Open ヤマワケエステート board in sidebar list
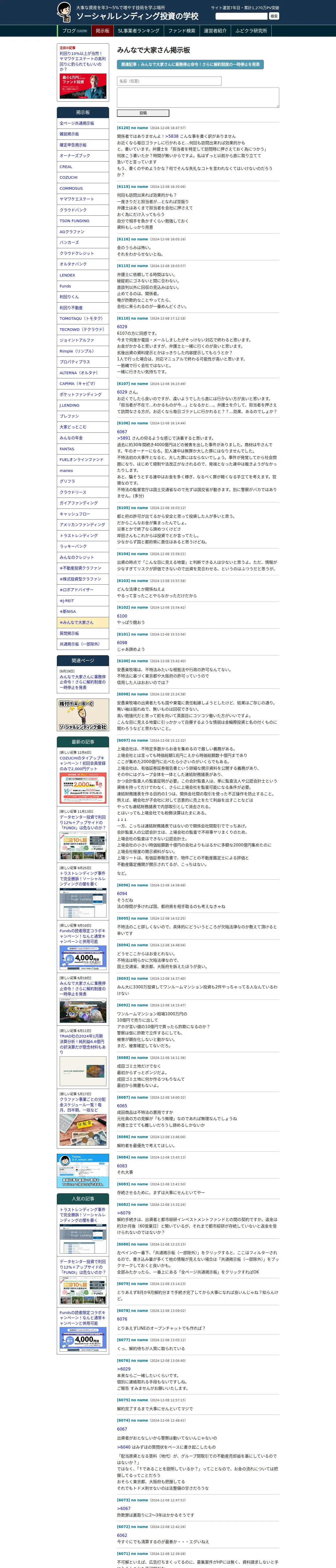Viewport: 336px width, 1568px height. (83, 199)
